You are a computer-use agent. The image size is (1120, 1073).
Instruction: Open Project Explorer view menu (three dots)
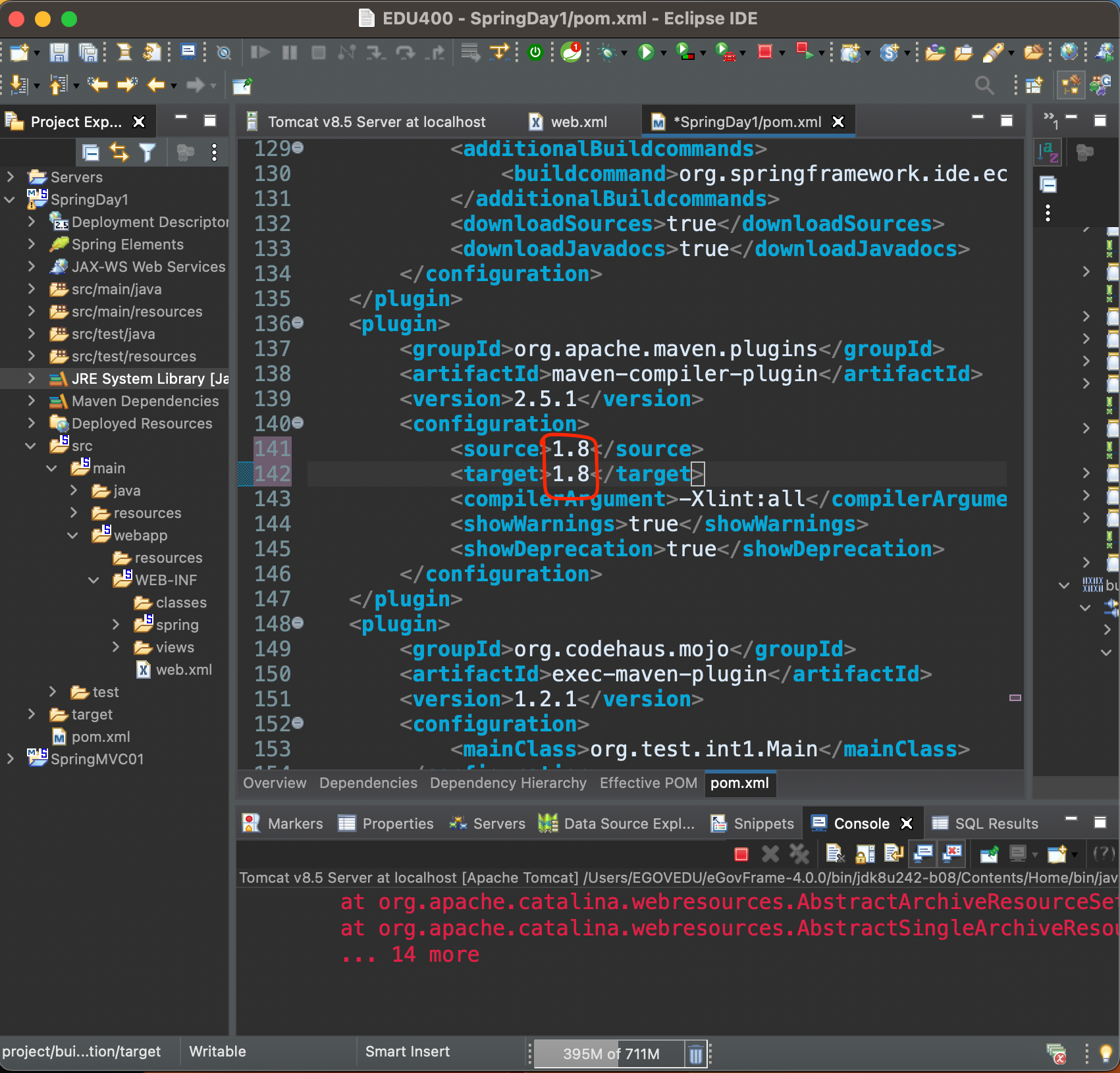pyautogui.click(x=214, y=153)
